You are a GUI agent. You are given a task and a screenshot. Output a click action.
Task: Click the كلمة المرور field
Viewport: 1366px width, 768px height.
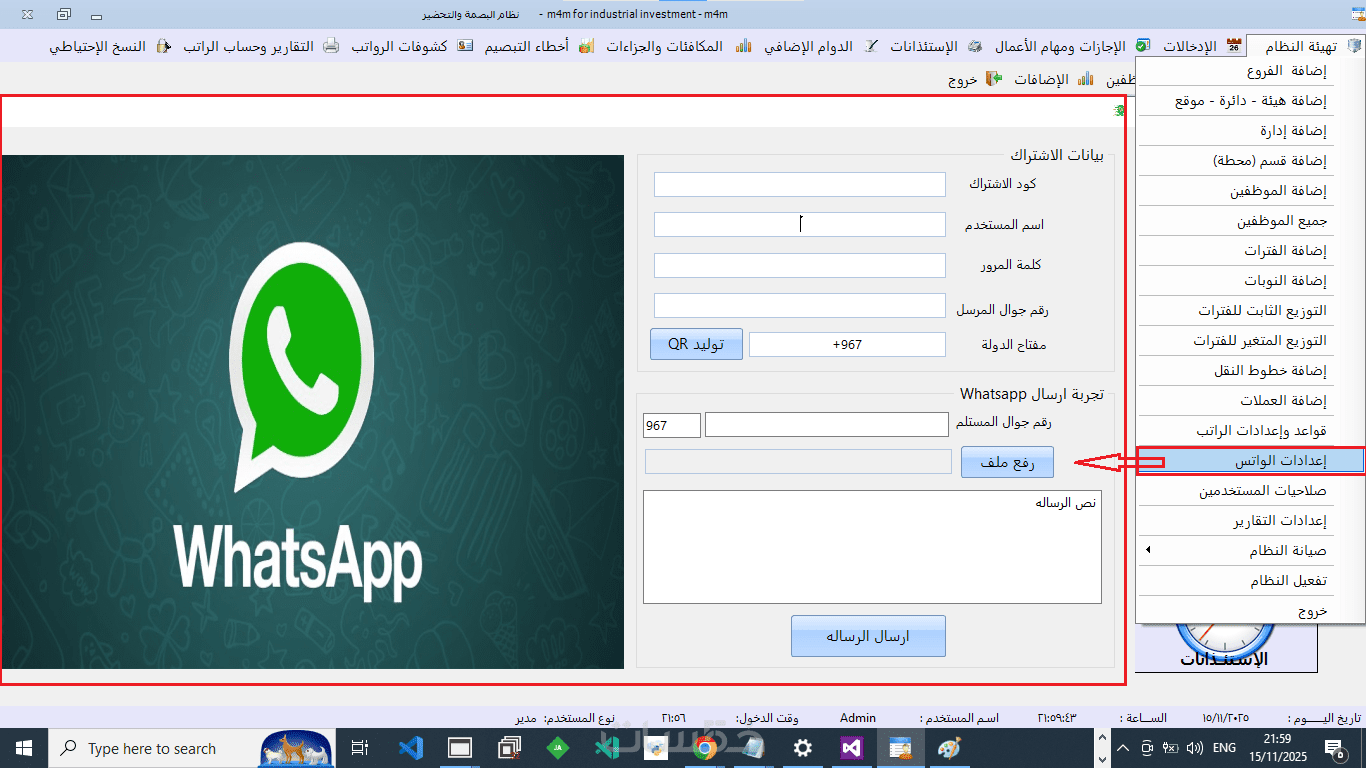799,265
